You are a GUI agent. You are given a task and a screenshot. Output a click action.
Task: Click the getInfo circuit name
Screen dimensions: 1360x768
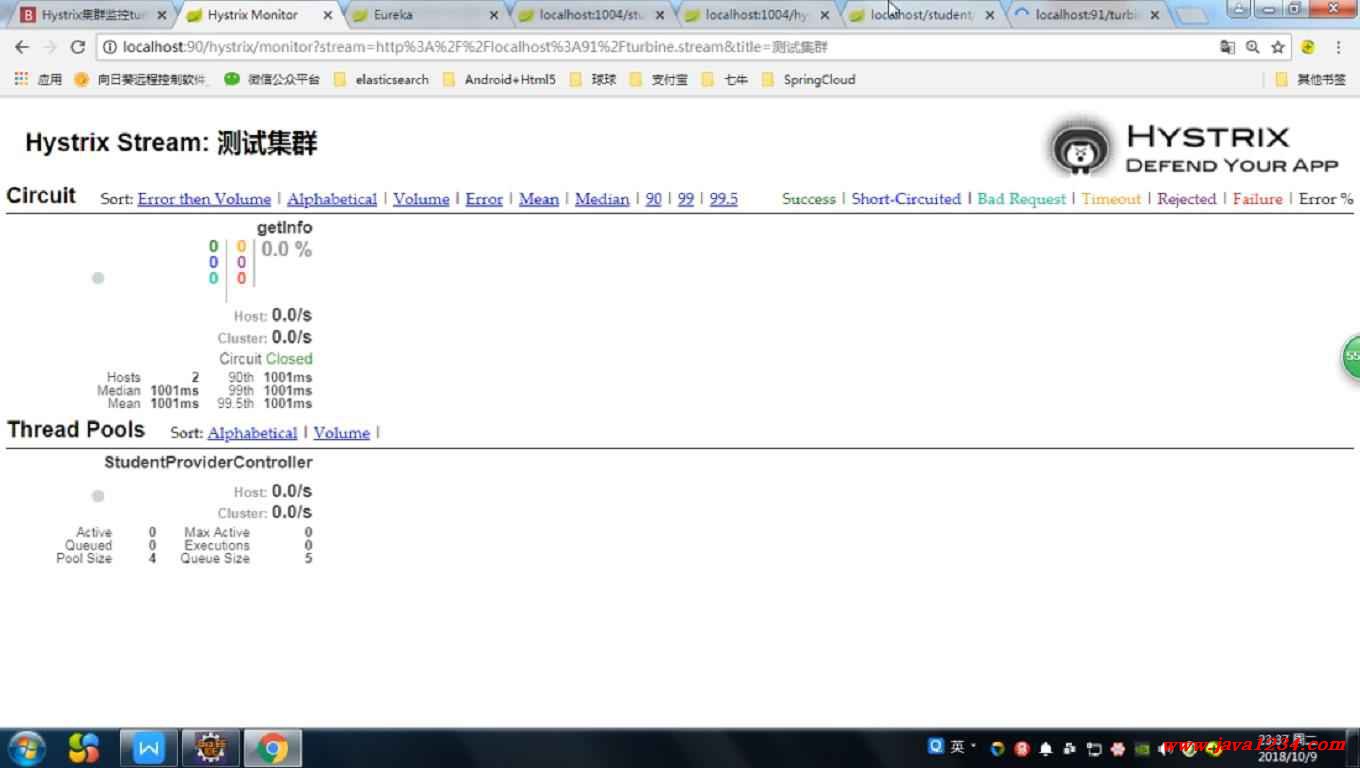click(x=285, y=228)
